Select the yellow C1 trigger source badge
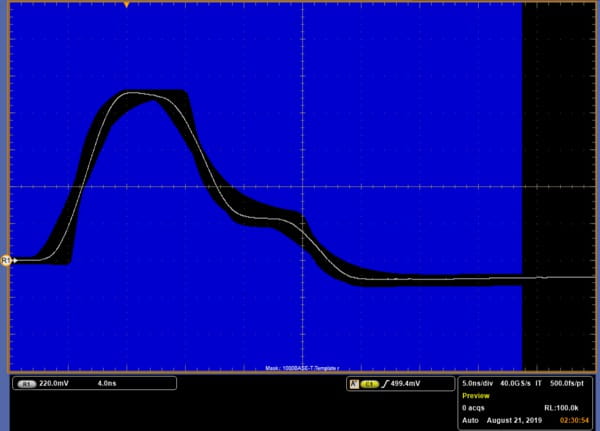 pyautogui.click(x=369, y=384)
